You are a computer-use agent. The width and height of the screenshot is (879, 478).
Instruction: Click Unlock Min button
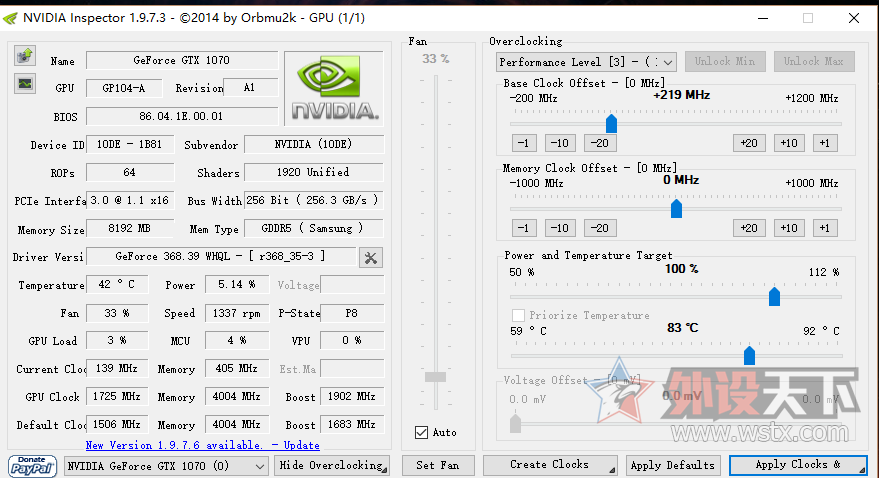(x=725, y=62)
